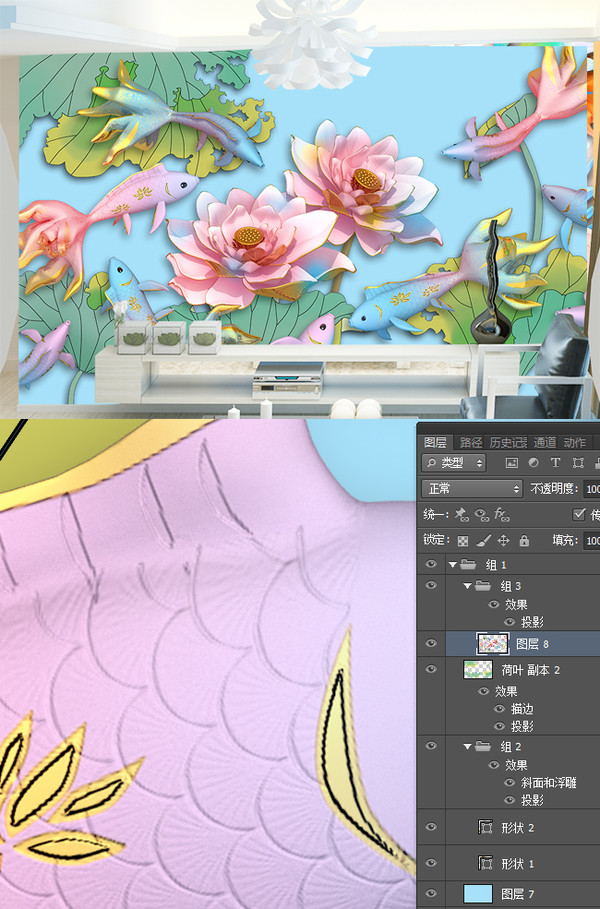Click the 形状 2 vector shape icon
Screen dimensions: 600x909
[485, 827]
